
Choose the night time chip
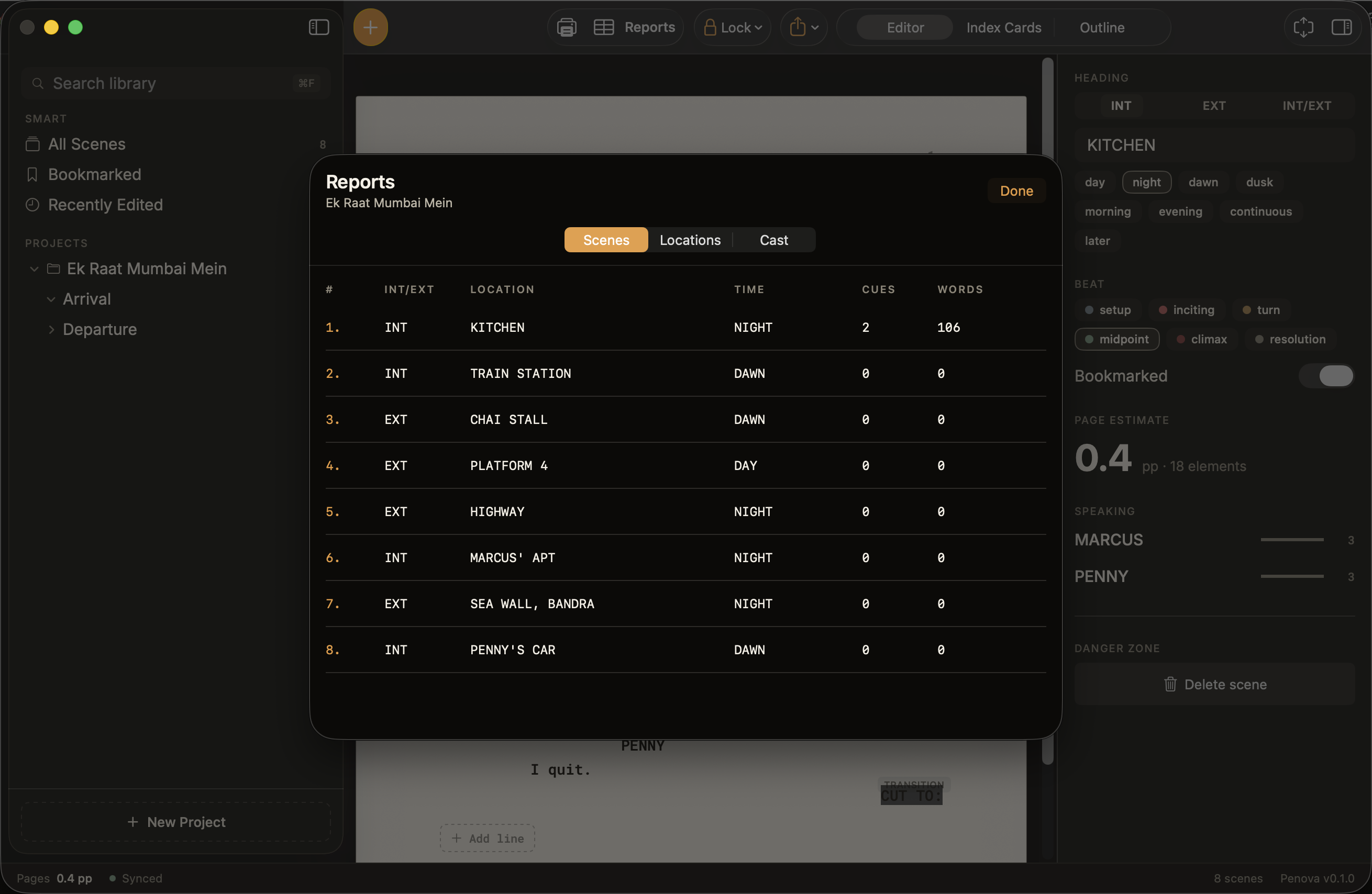click(x=1146, y=182)
